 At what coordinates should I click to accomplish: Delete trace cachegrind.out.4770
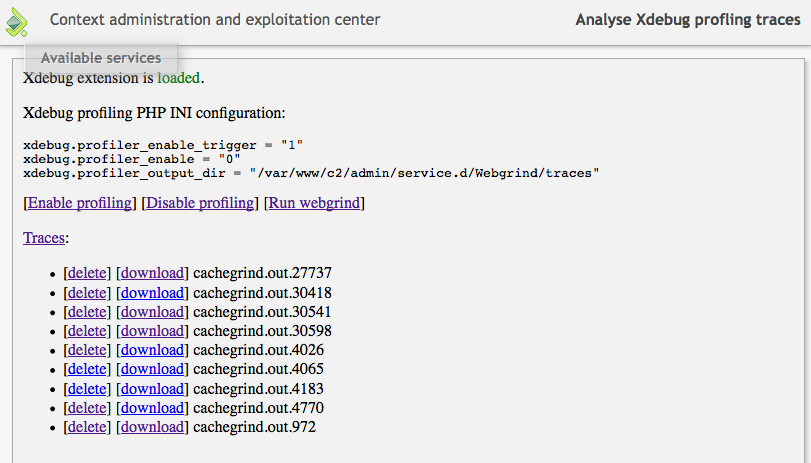(87, 408)
